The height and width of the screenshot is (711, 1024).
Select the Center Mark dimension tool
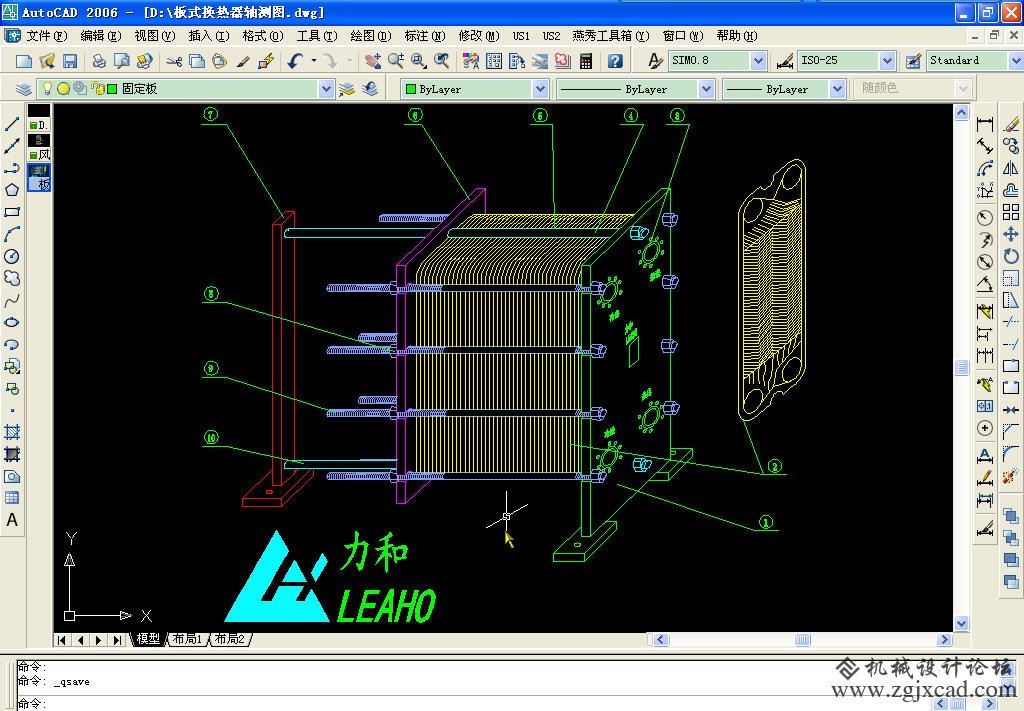pos(985,428)
